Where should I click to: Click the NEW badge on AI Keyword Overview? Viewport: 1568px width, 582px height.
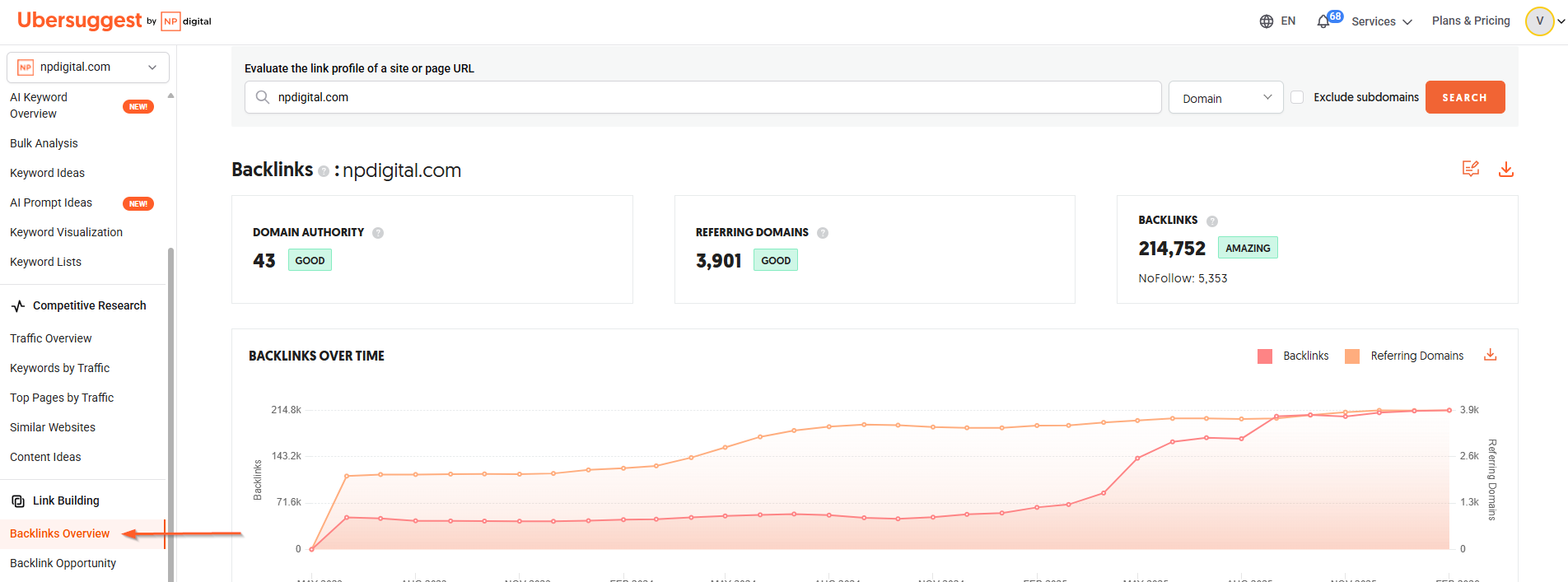[138, 106]
